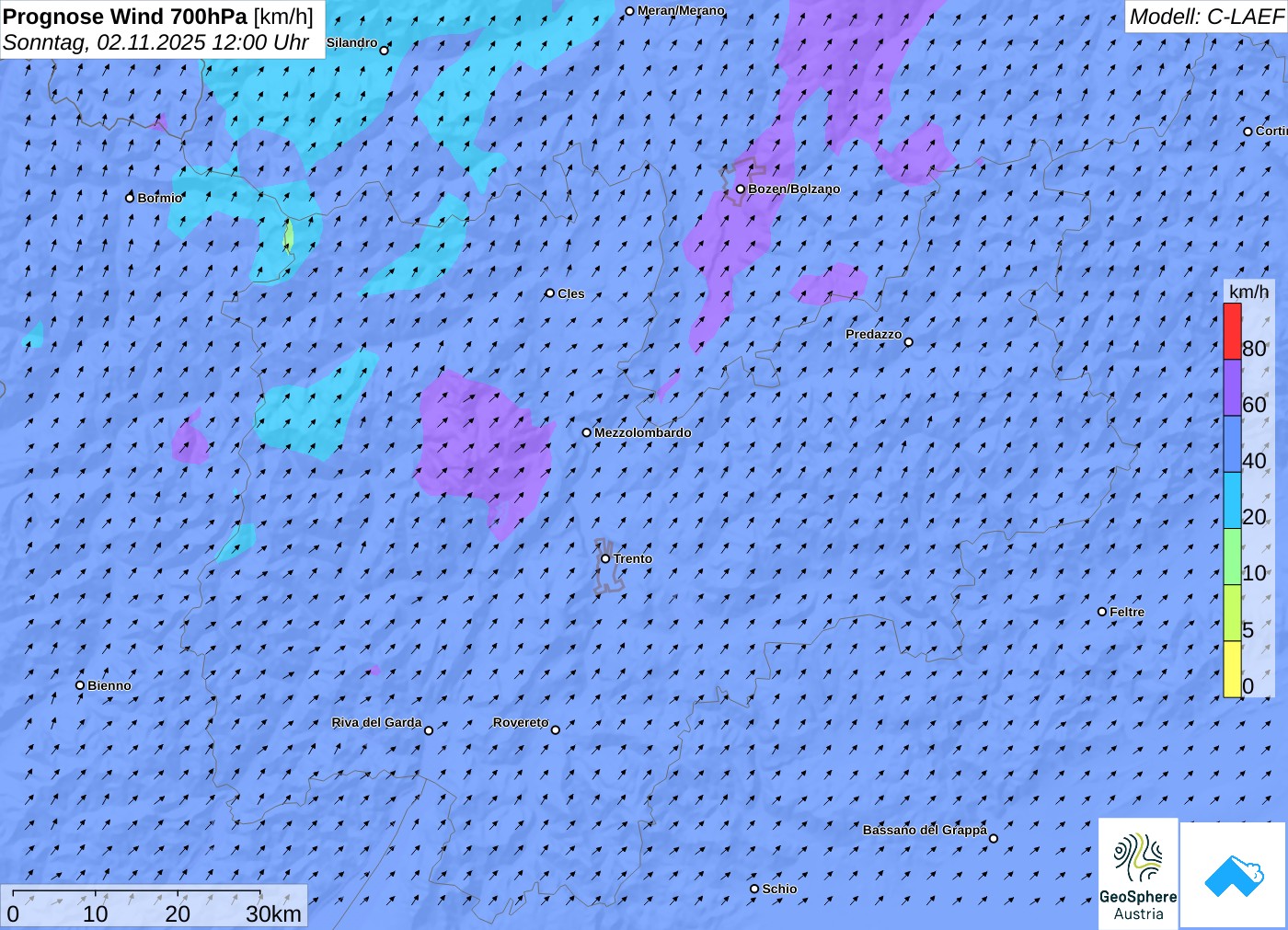The height and width of the screenshot is (930, 1288).
Task: Pick the yellow 0–5 km/h legend swatch
Action: tap(1232, 669)
